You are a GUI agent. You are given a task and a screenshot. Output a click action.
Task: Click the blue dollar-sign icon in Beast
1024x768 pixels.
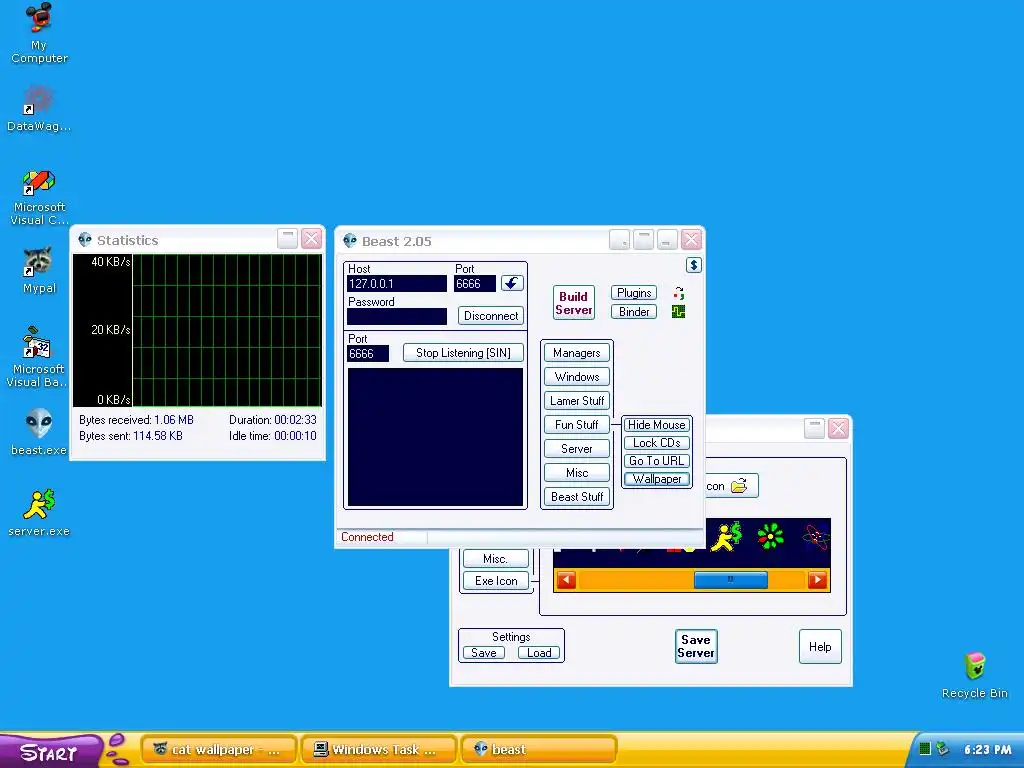694,264
